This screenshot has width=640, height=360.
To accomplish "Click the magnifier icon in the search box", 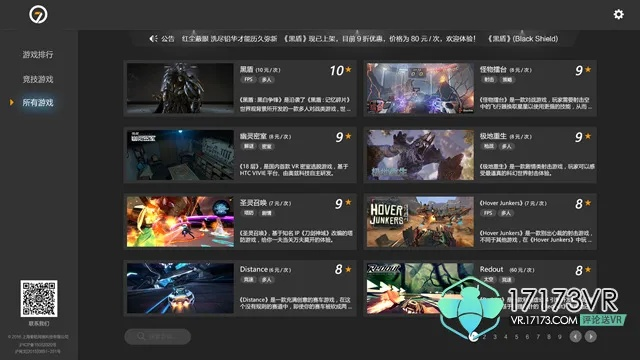I will [x=141, y=336].
